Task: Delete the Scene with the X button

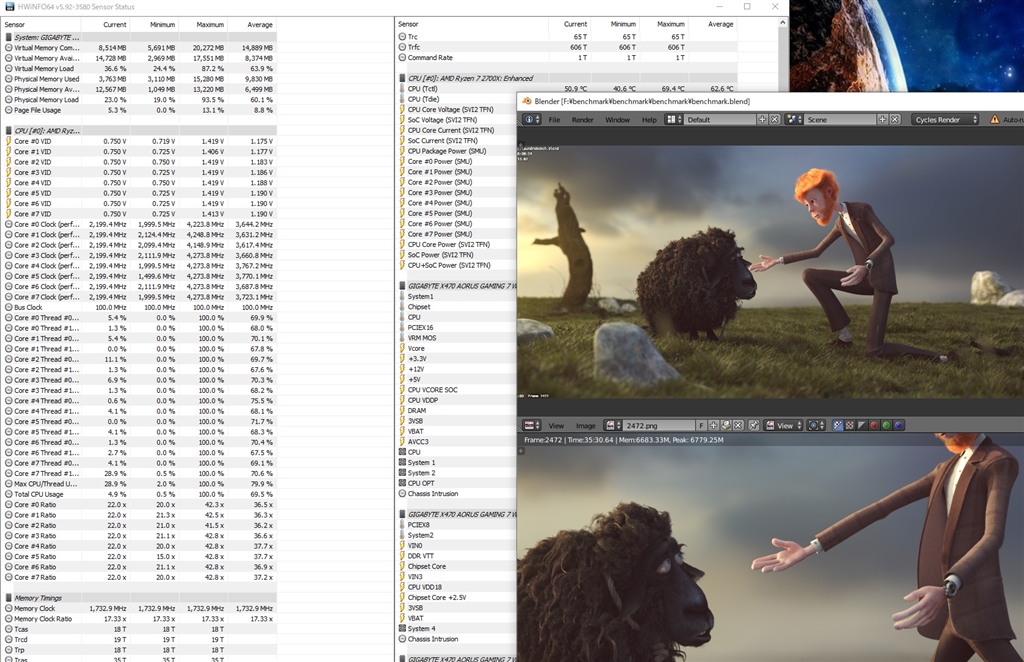Action: (x=894, y=120)
